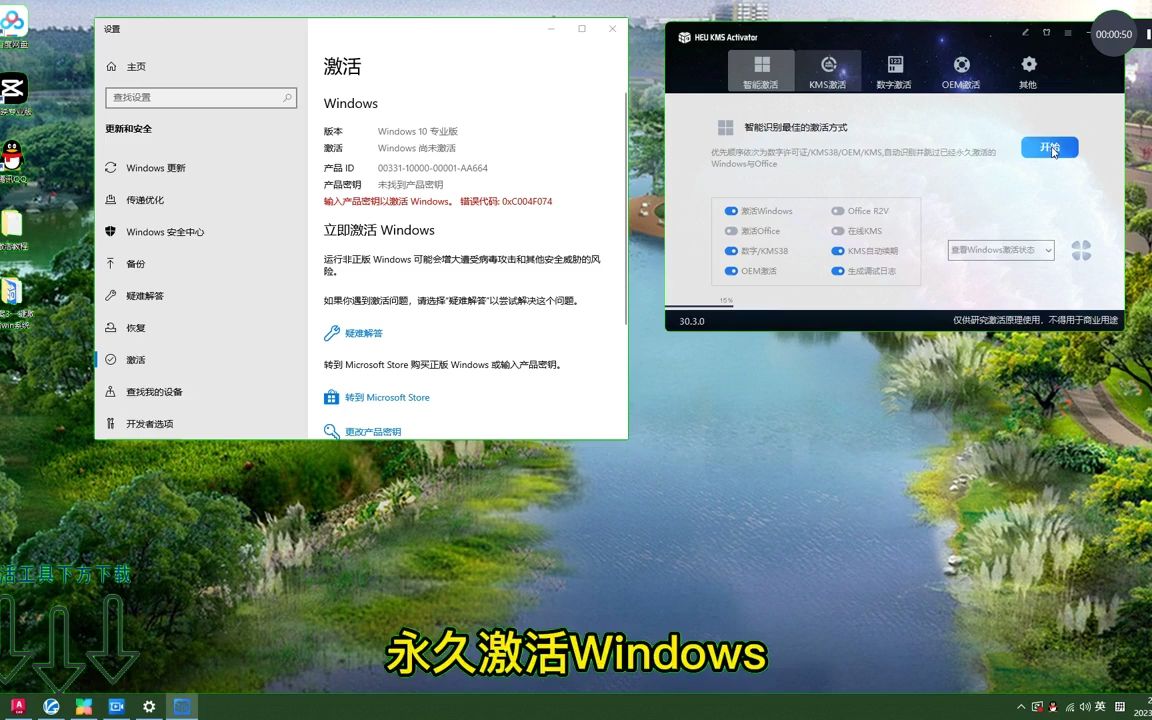Screen dimensions: 1152x720
Task: Toggle the 激活Windows switch
Action: click(x=731, y=211)
